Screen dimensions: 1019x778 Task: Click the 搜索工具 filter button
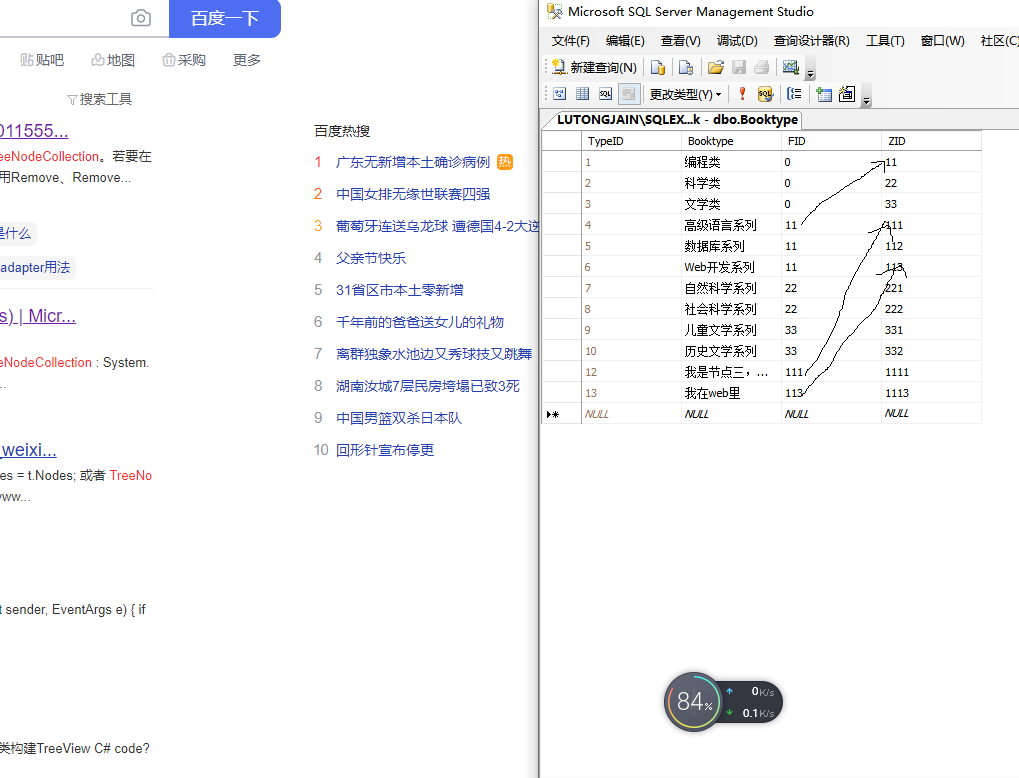[99, 99]
